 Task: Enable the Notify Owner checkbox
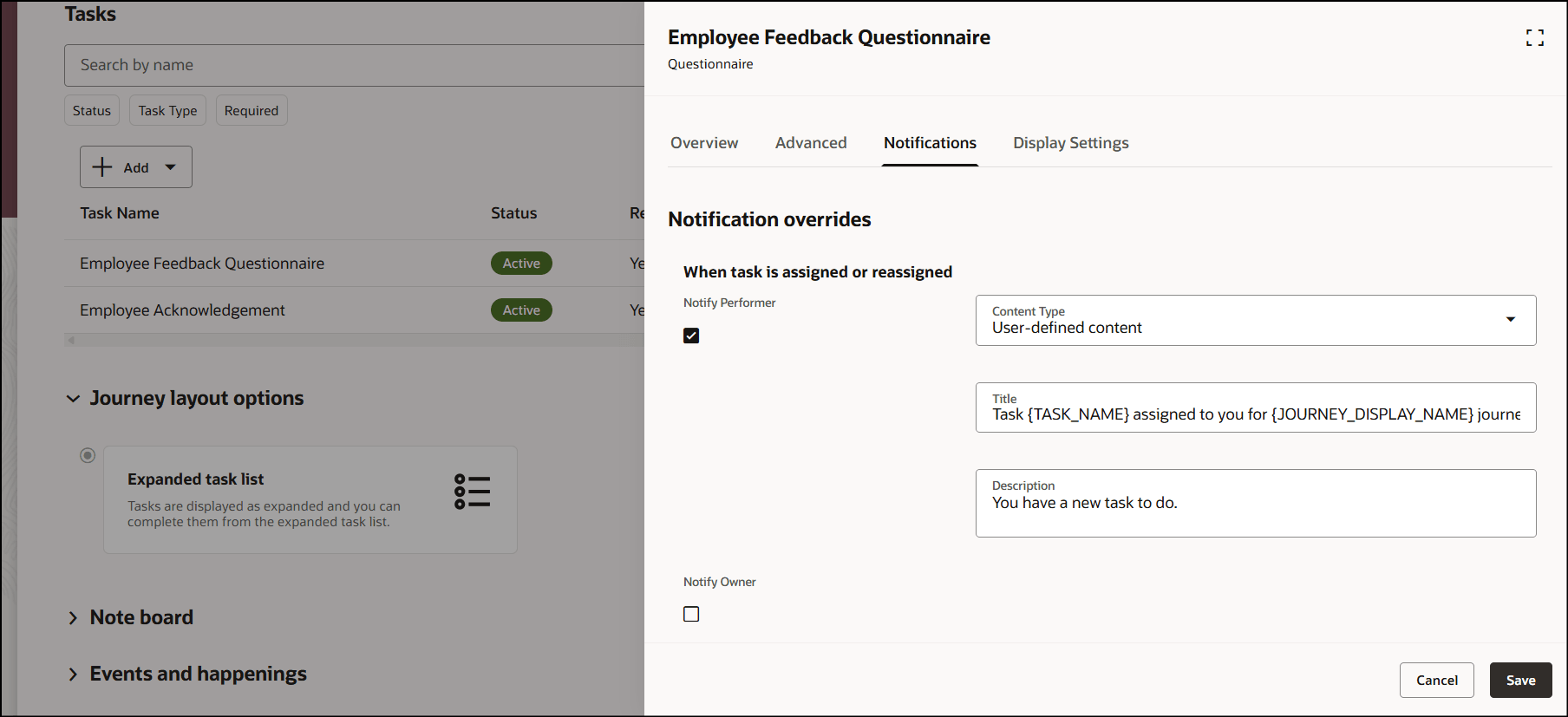691,614
